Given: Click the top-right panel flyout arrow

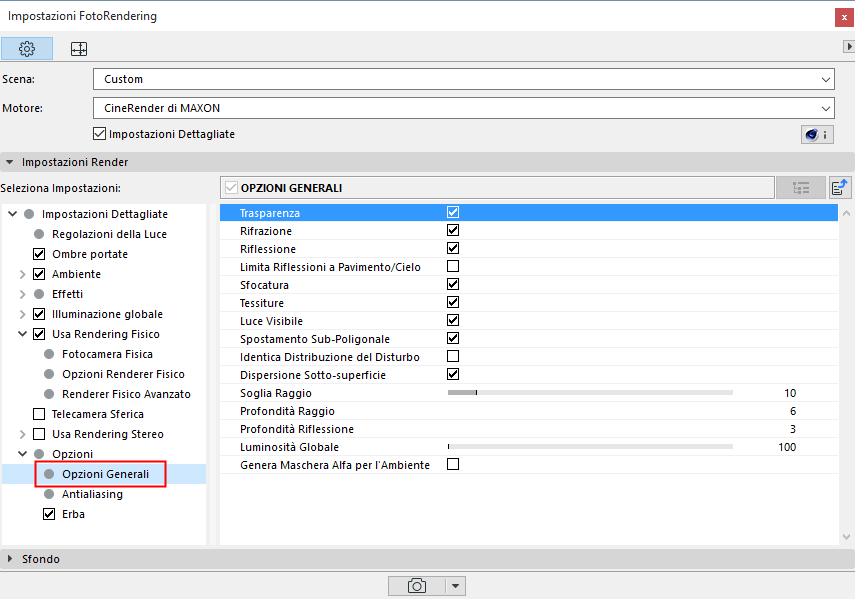Looking at the screenshot, I should click(x=848, y=47).
